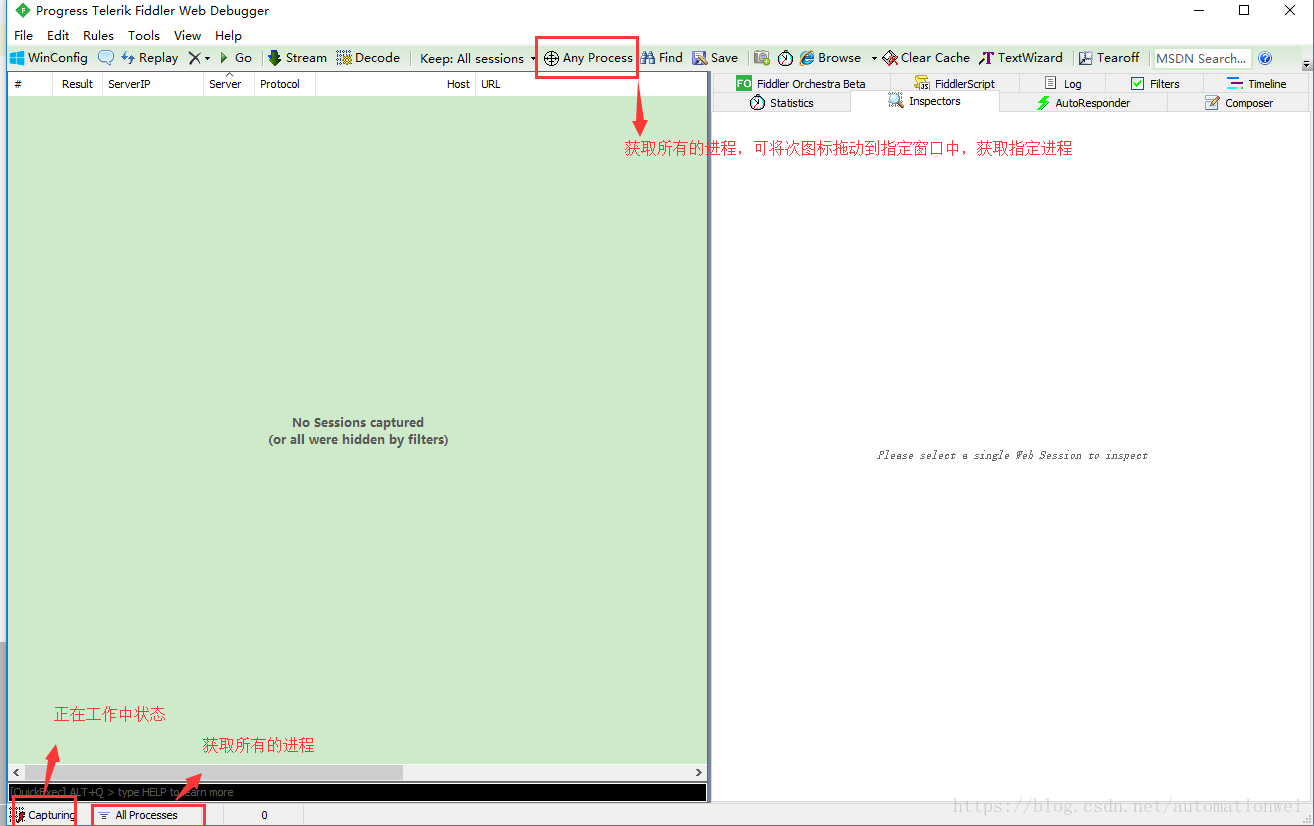Sort sessions by the Host column

tap(396, 84)
